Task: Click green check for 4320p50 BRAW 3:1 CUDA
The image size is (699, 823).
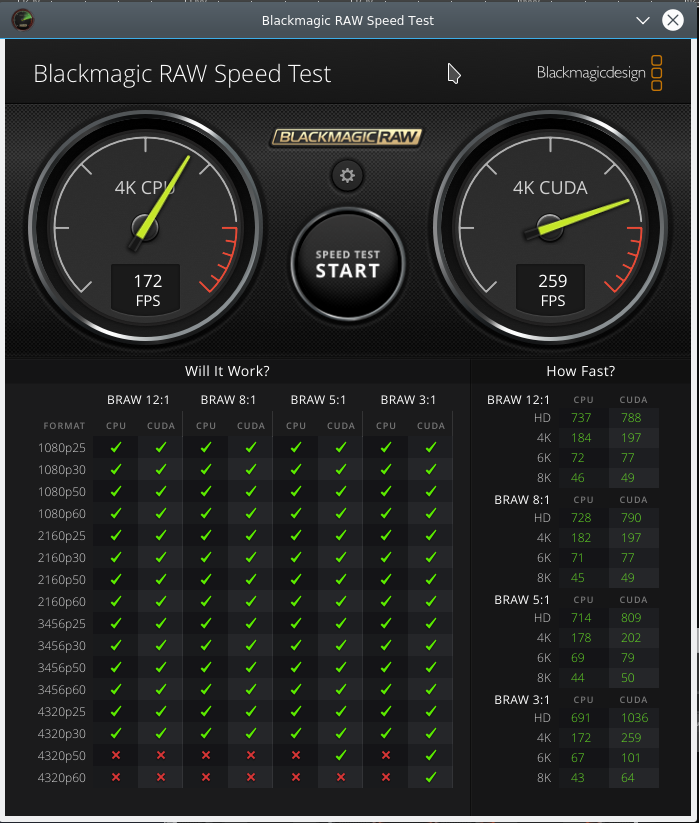Action: pyautogui.click(x=431, y=755)
